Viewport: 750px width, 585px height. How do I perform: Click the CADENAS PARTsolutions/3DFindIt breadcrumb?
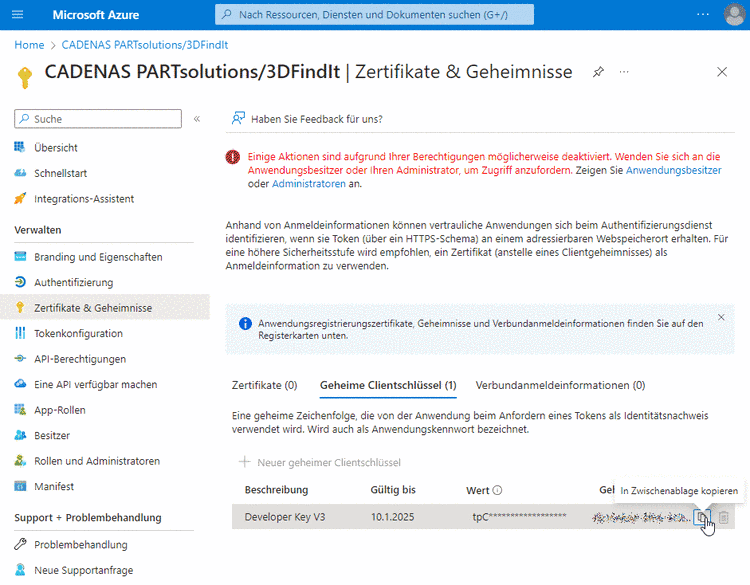tap(145, 45)
